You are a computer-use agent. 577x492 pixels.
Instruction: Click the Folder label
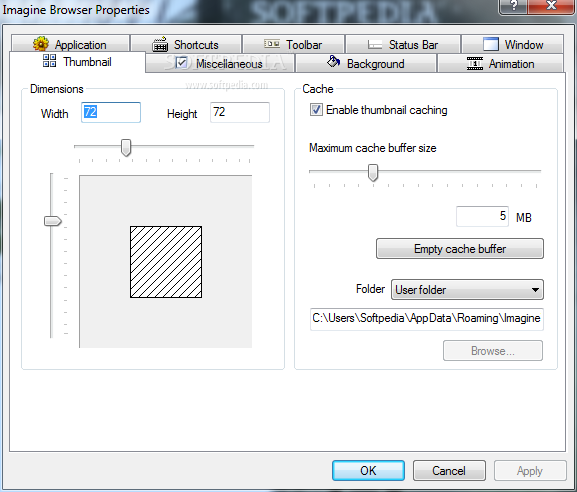370,289
